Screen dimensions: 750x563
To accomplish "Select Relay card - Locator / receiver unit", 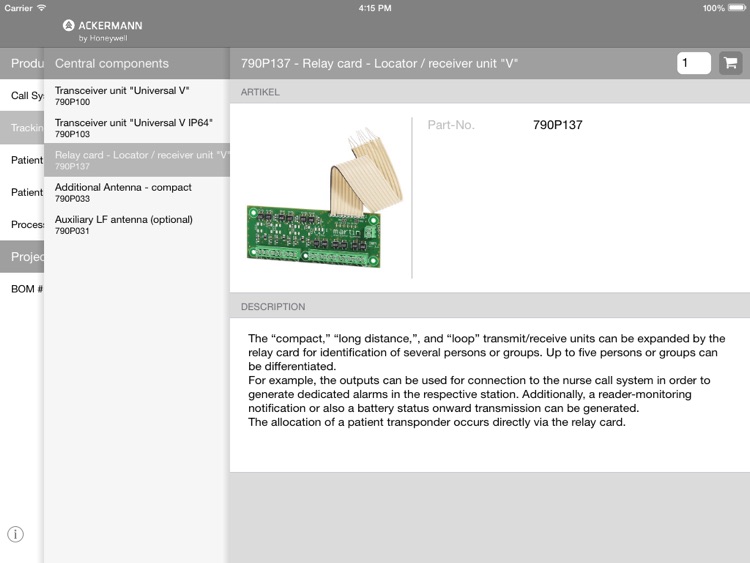I will [137, 160].
